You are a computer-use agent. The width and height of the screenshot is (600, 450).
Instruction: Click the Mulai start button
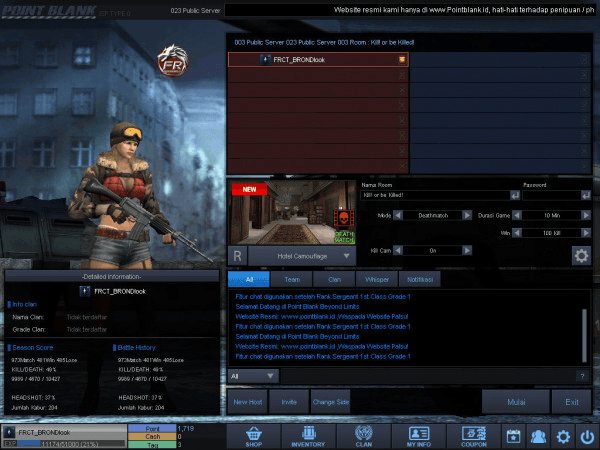[x=516, y=402]
